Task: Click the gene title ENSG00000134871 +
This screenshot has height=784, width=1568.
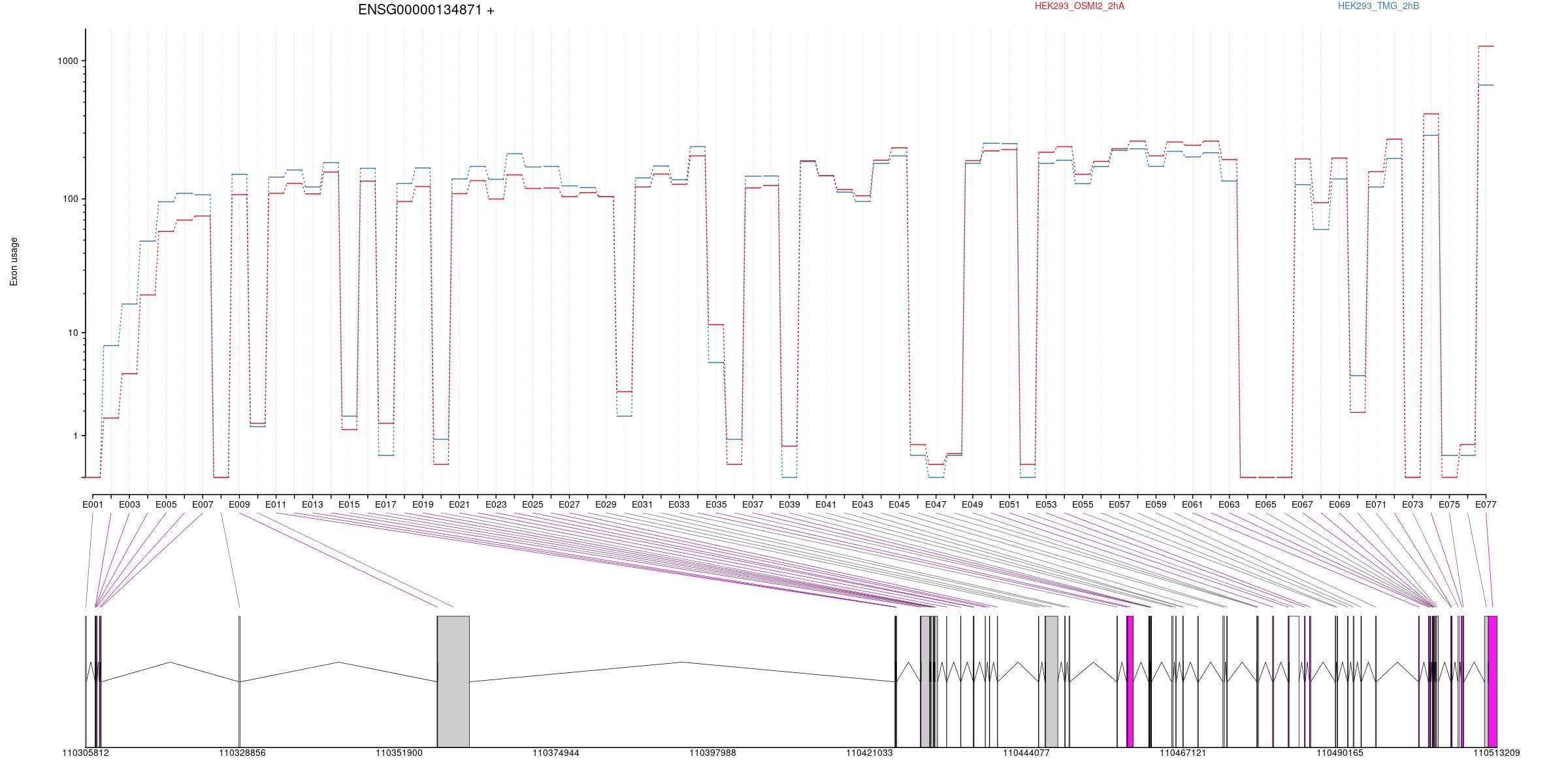Action: [x=426, y=10]
